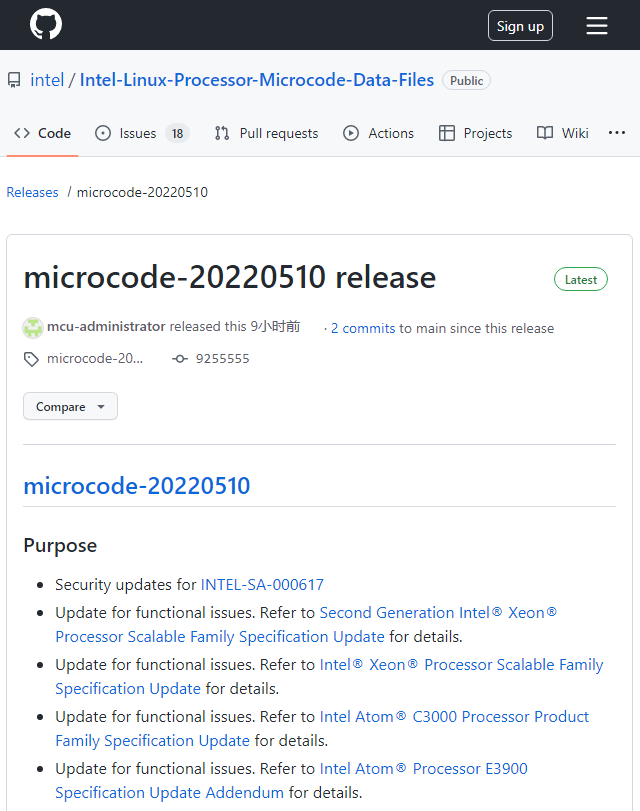The image size is (640, 811).
Task: Open the Wiki tab
Action: coord(562,133)
